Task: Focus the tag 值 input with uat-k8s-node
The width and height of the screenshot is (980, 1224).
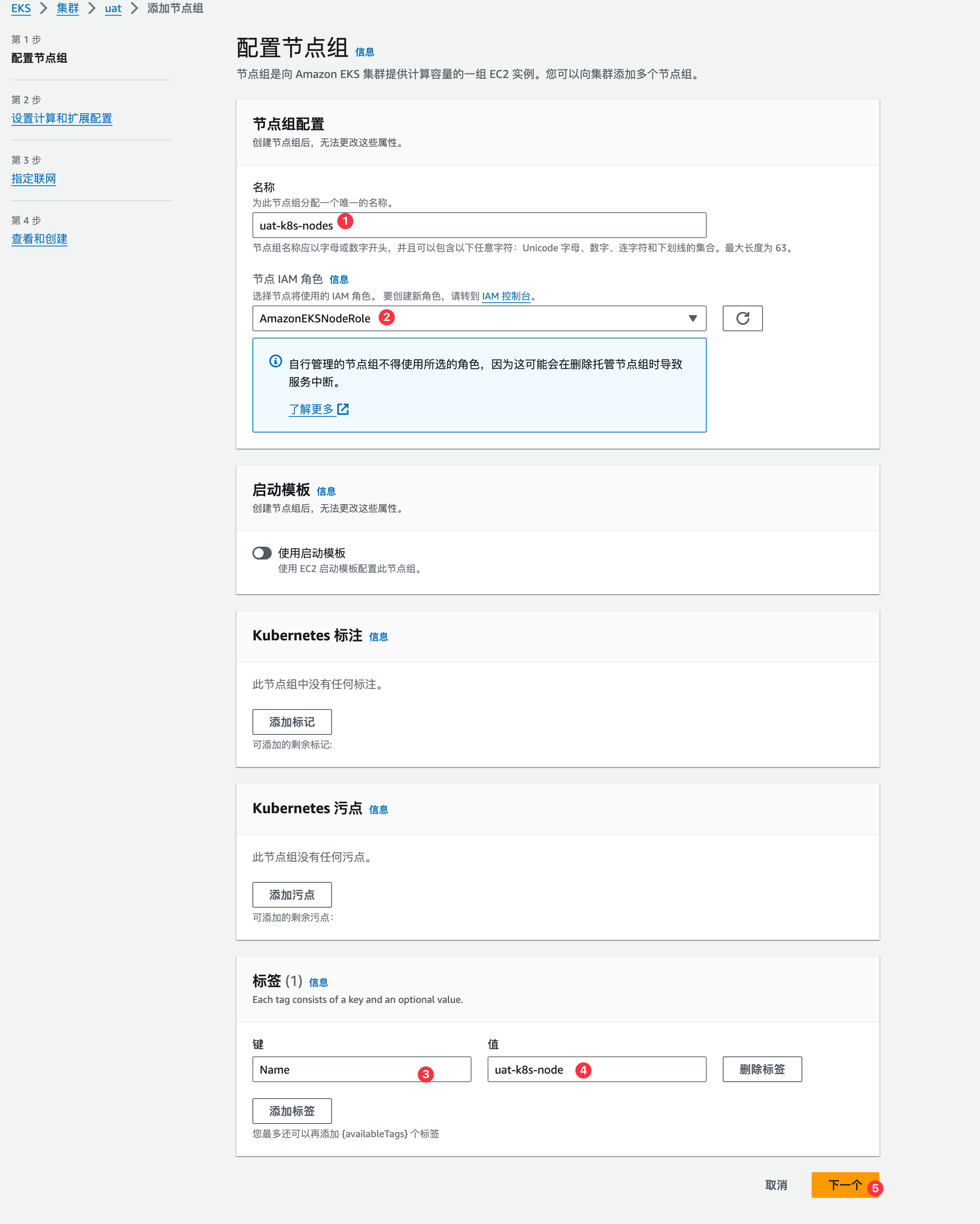Action: click(x=597, y=1069)
